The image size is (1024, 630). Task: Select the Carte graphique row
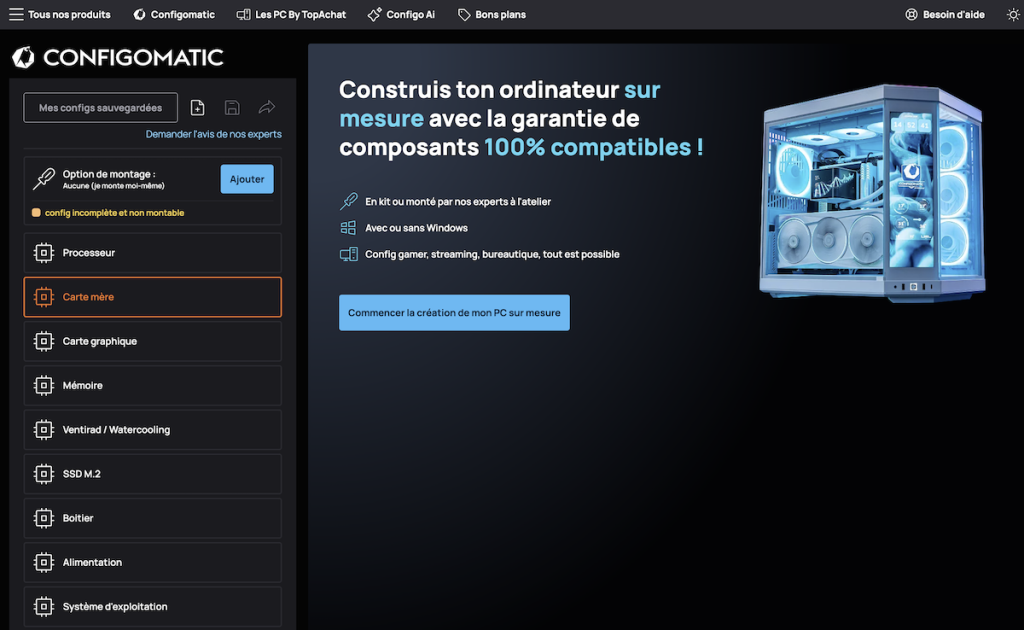(153, 341)
